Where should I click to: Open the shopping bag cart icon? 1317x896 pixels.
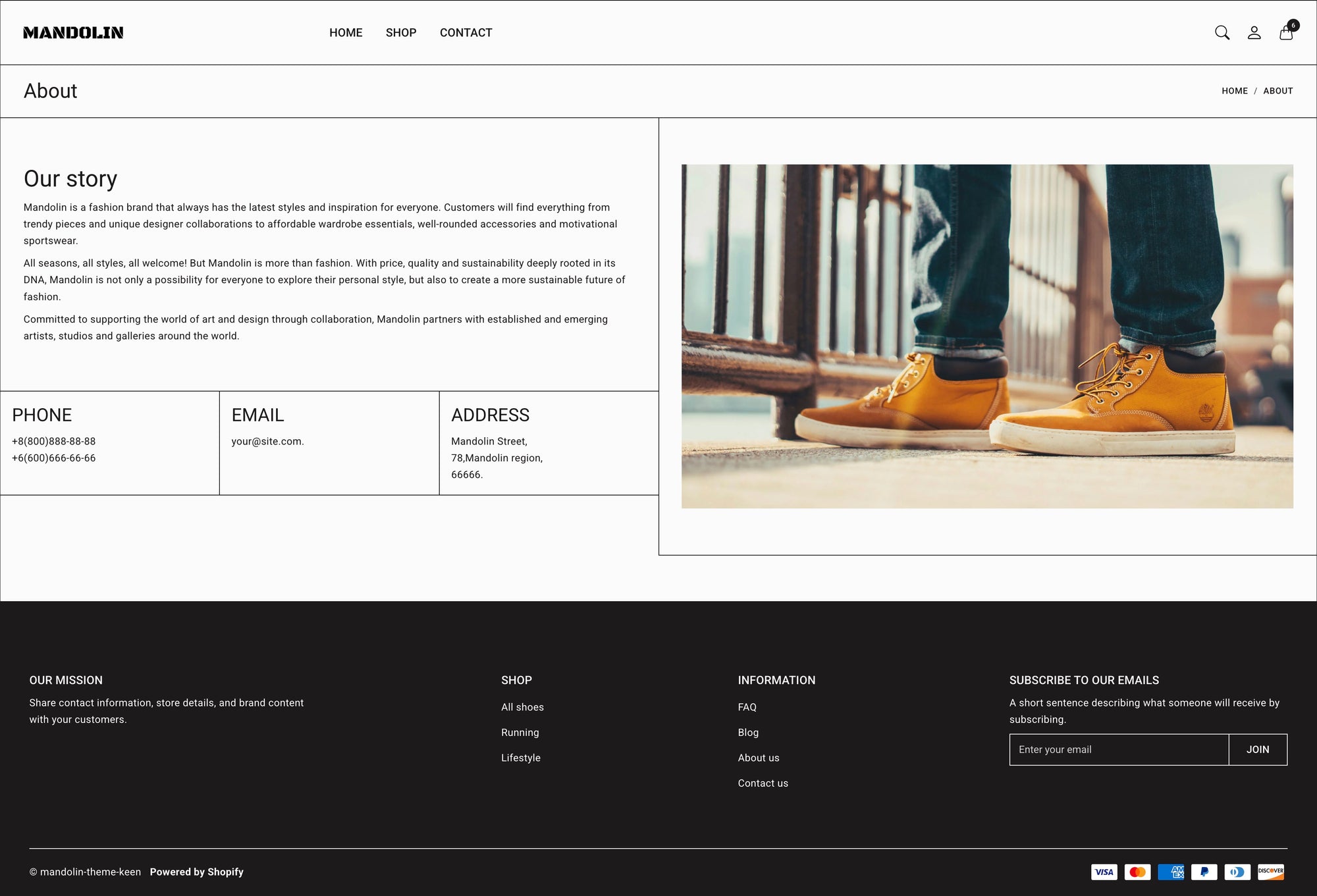[1286, 33]
